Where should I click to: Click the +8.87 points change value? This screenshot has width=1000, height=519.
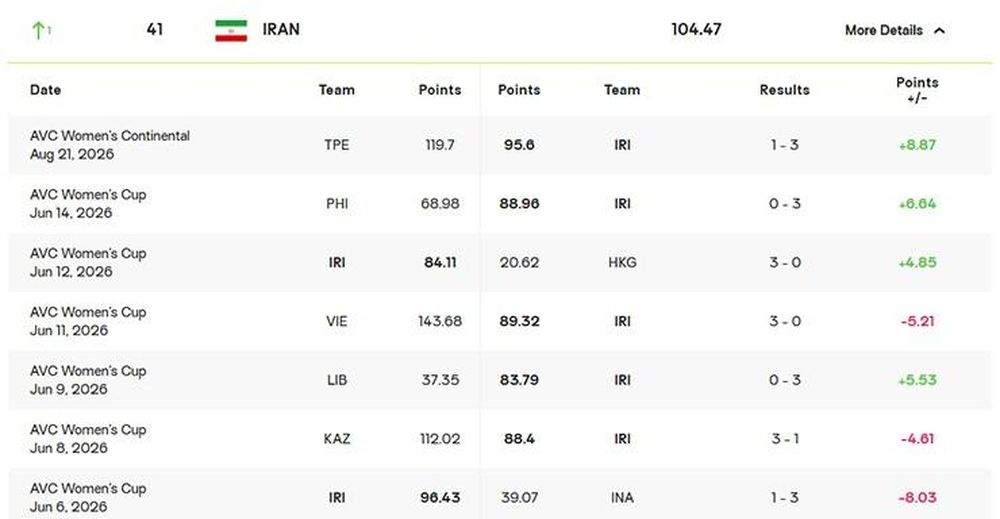917,145
